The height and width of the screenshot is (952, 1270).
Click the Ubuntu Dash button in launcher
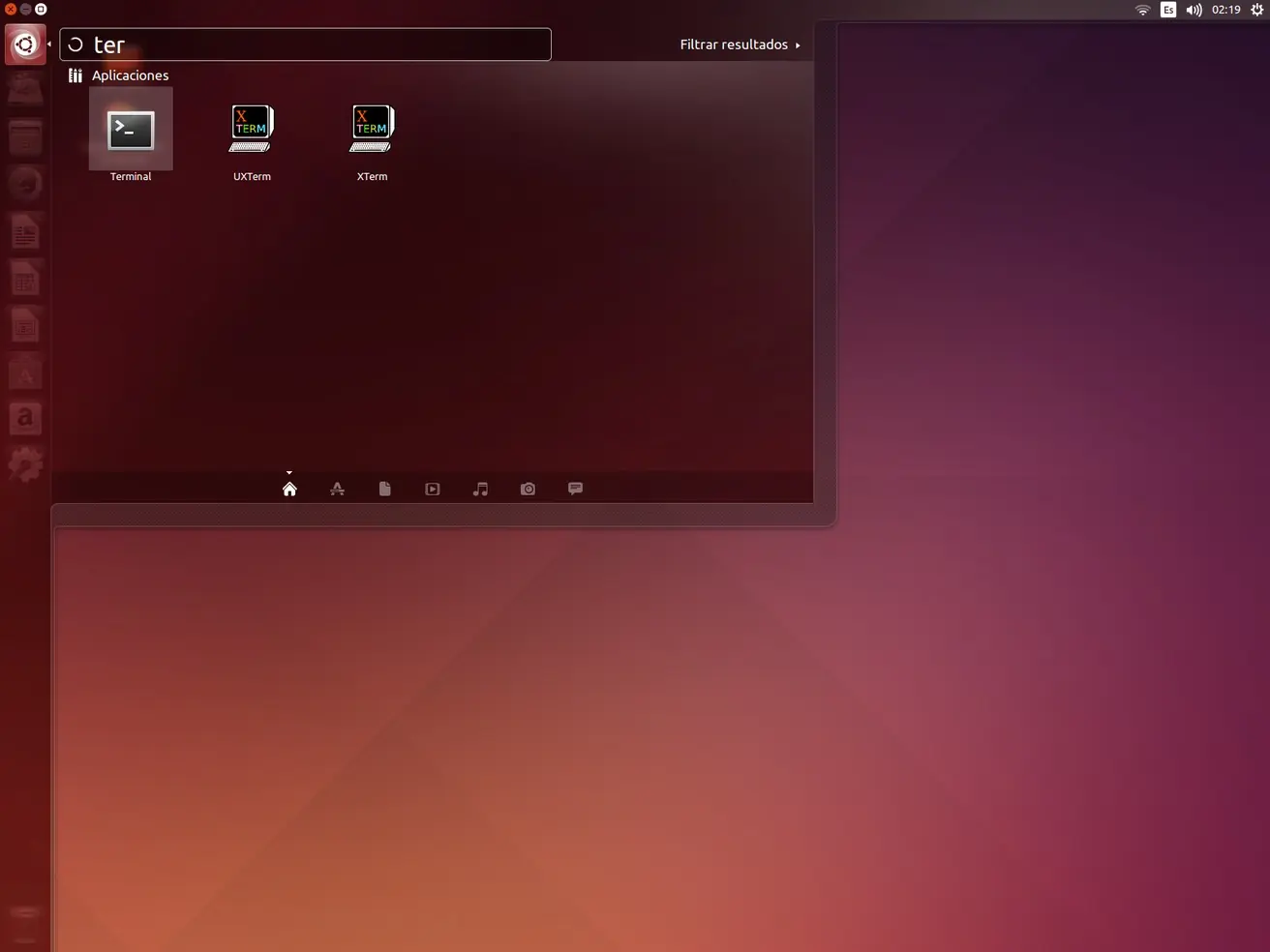coord(25,45)
